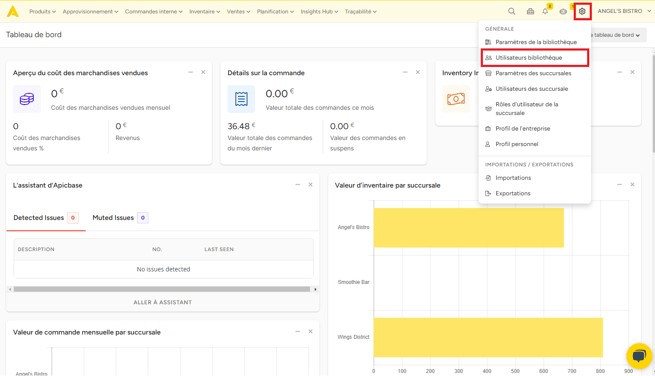Open the search magnifier icon
This screenshot has width=655, height=376.
511,11
